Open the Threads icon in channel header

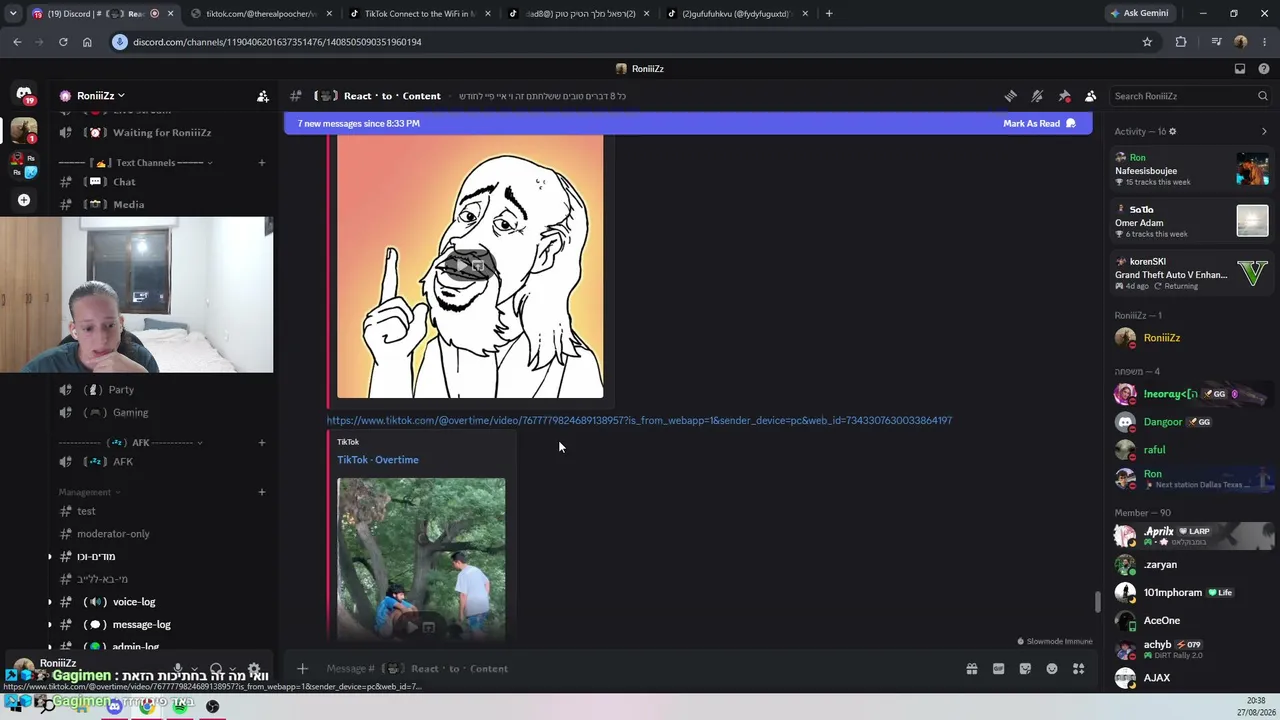tap(1010, 96)
